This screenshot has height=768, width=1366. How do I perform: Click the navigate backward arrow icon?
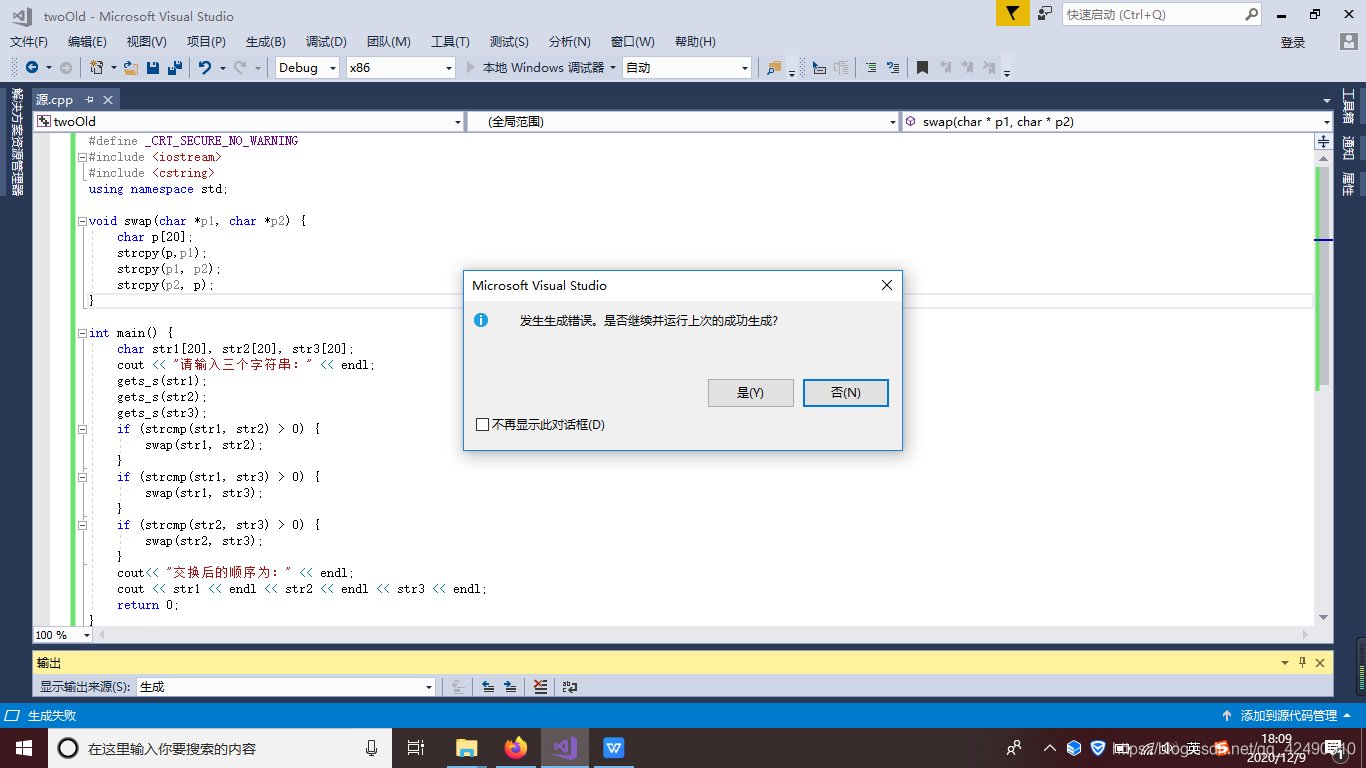[x=32, y=67]
